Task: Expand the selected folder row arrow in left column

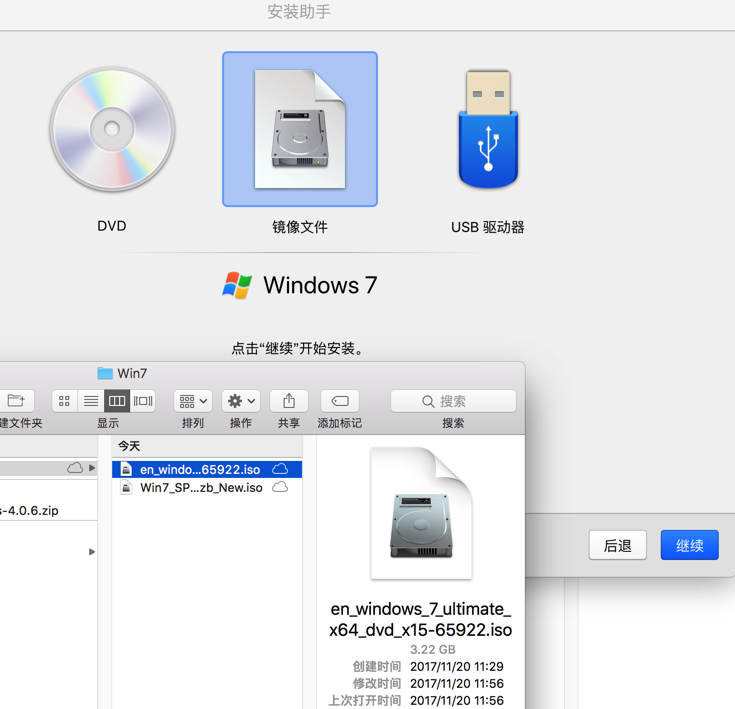Action: coord(92,468)
